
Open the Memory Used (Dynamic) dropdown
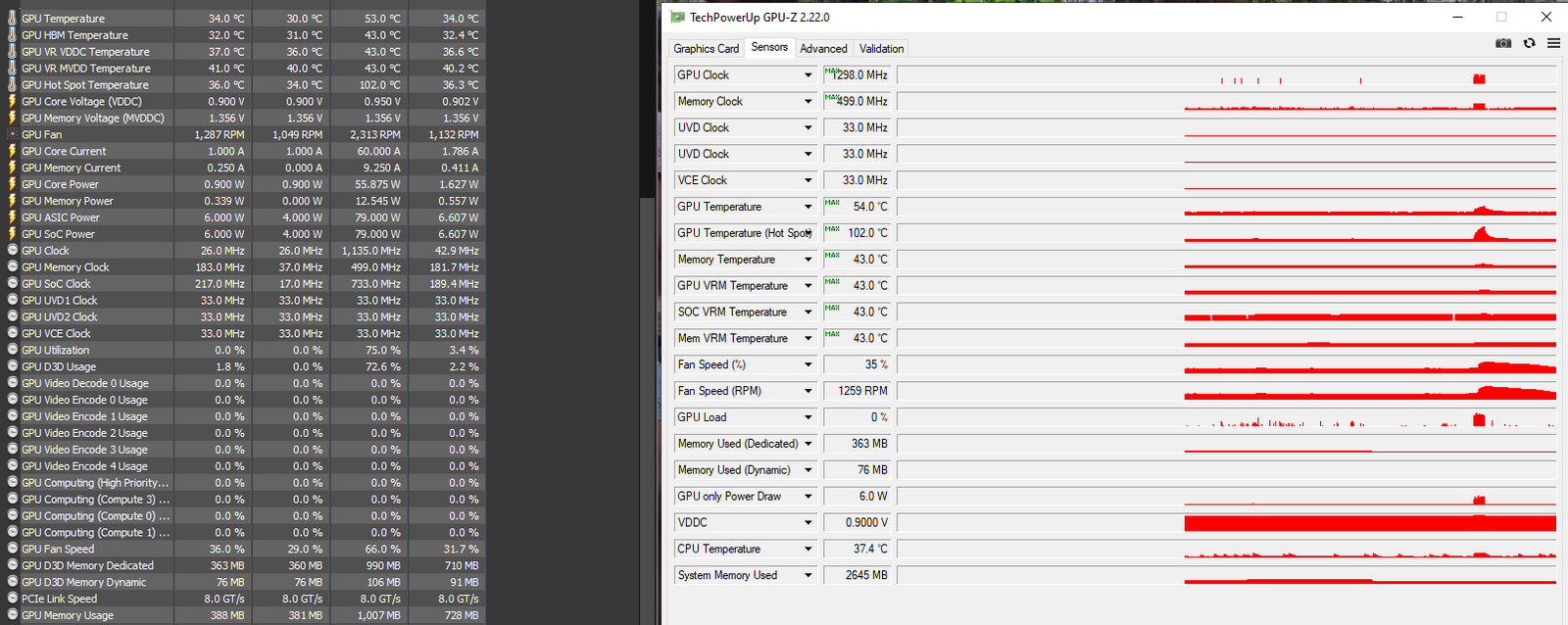coord(808,471)
